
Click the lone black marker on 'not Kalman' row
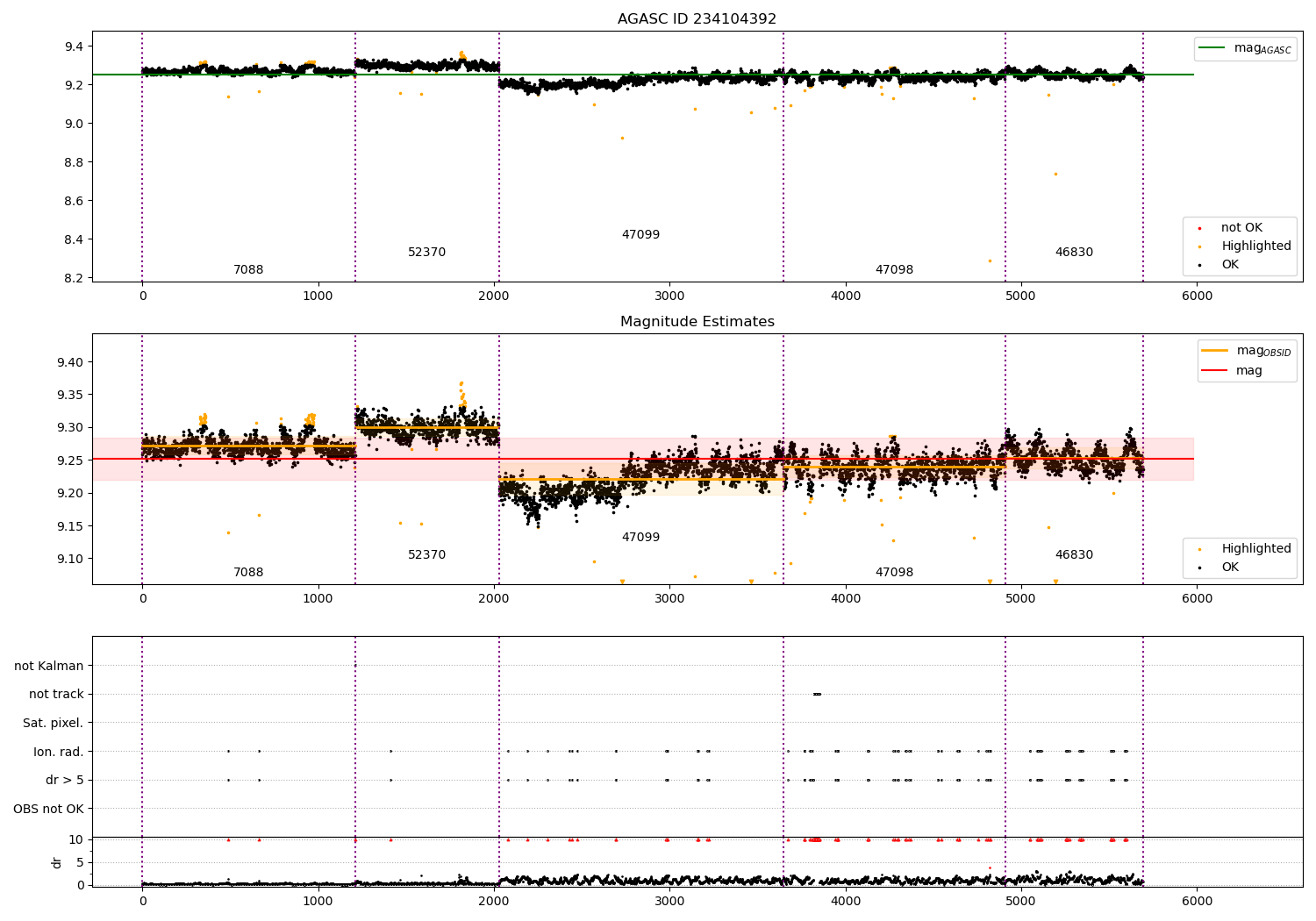click(355, 666)
